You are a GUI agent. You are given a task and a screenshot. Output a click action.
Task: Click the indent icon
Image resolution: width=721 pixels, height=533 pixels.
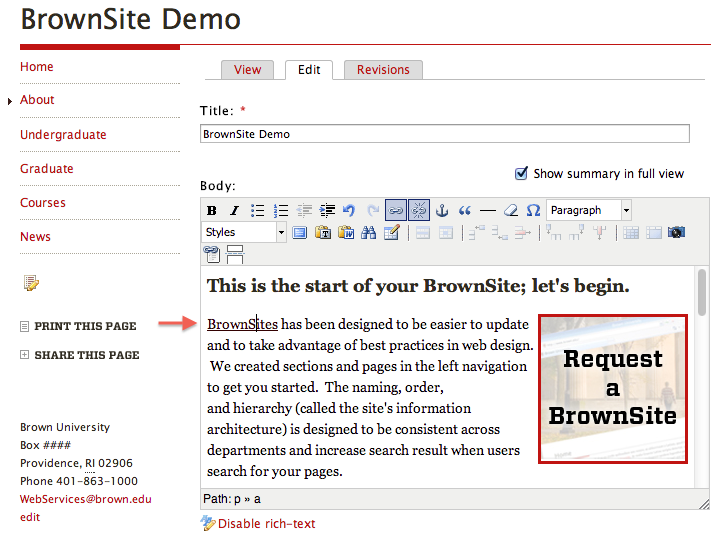tap(327, 211)
